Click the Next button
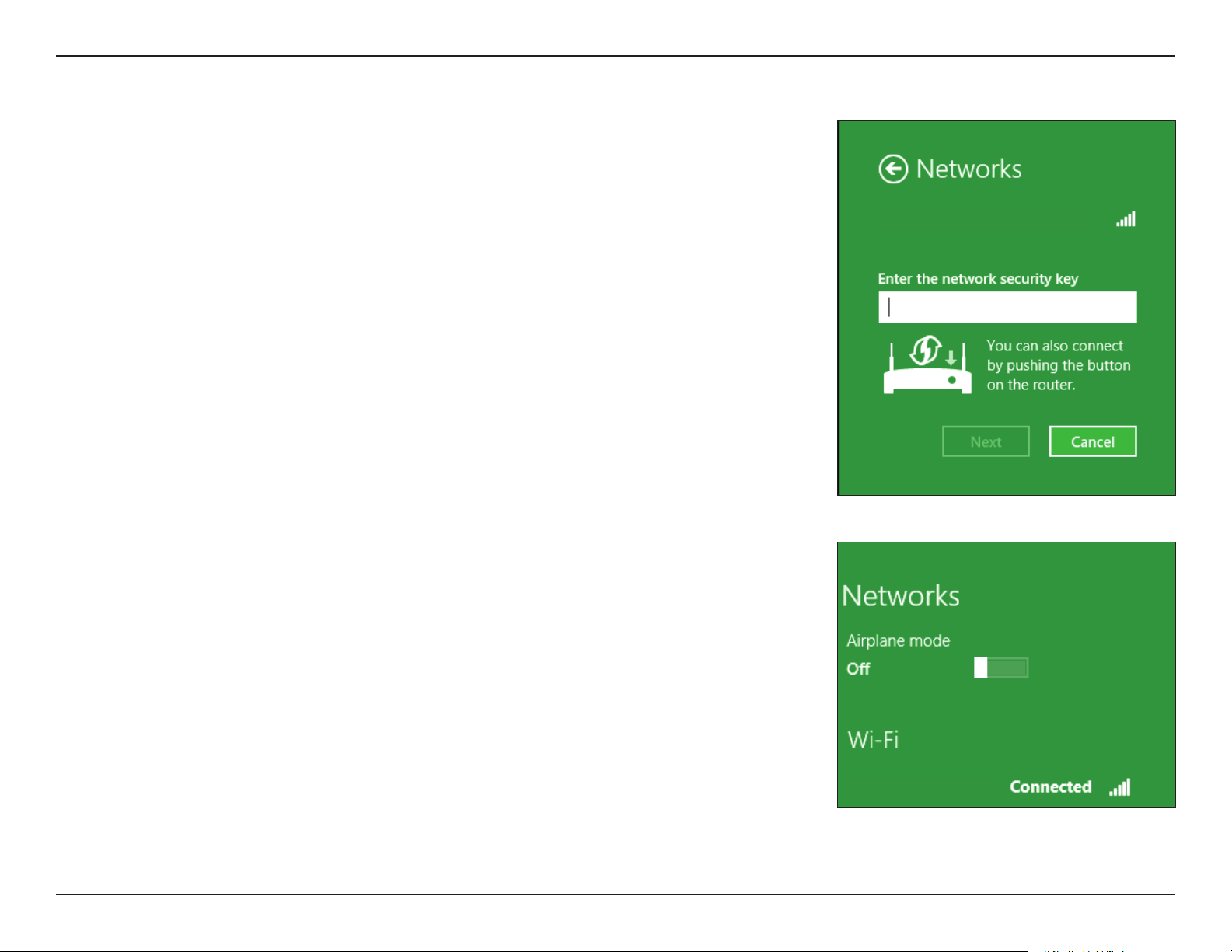Viewport: 1232px width, 952px height. pyautogui.click(x=986, y=441)
